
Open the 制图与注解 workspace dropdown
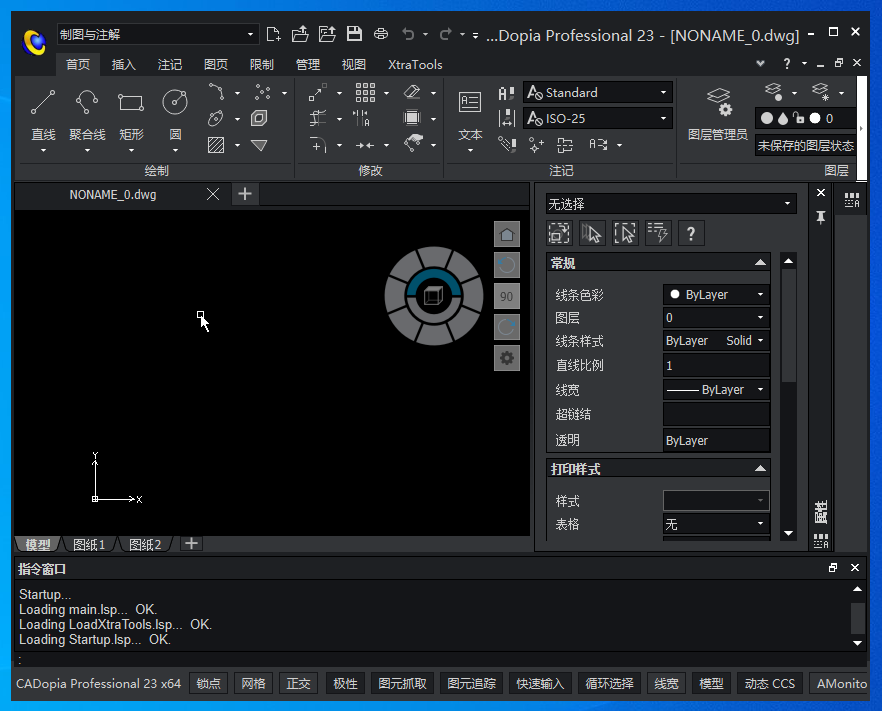[157, 35]
